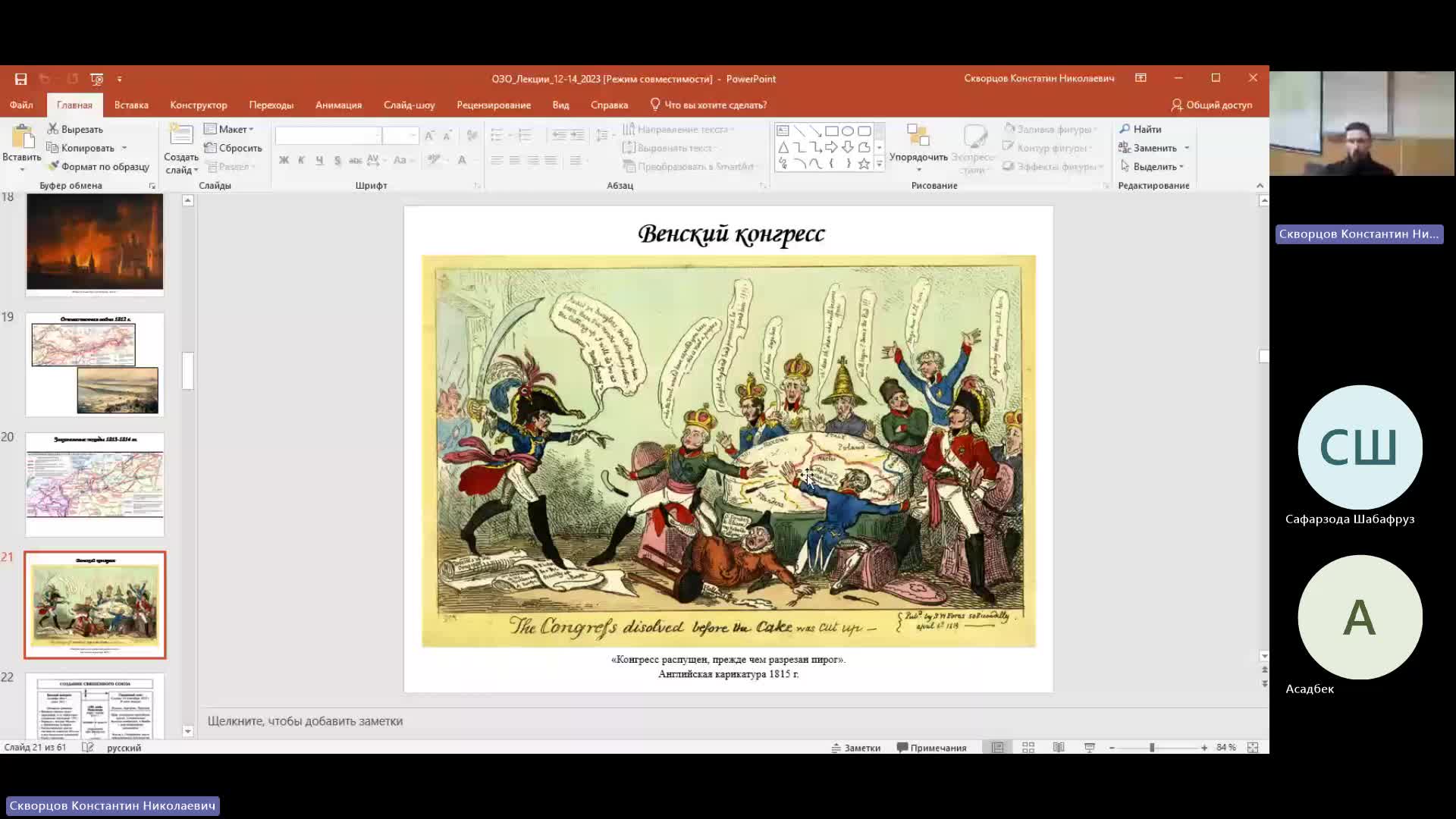This screenshot has width=1456, height=819.
Task: Click Найти to search in presentation
Action: tap(1141, 129)
